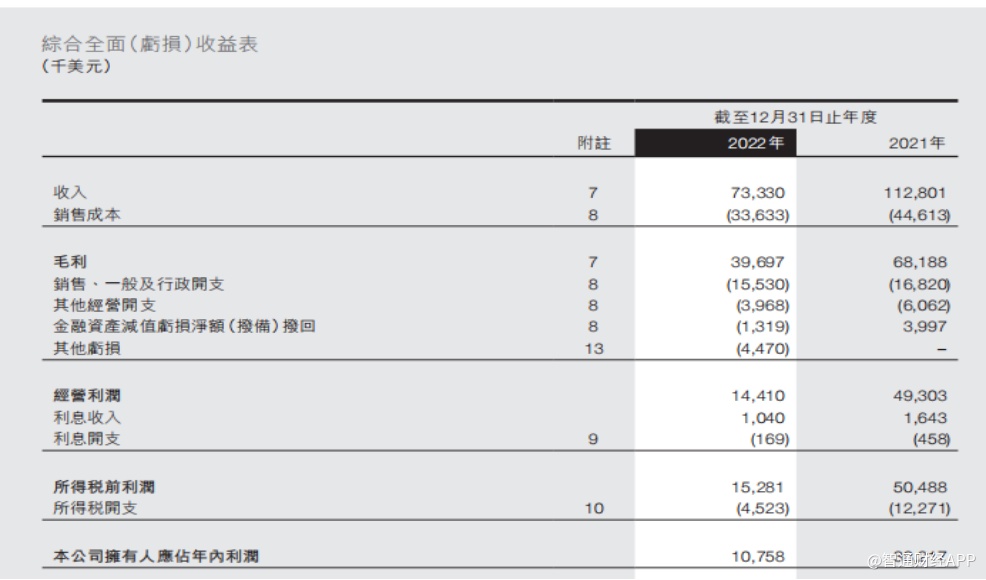Select the 本公司擁有人應佔年內利潤 row label
986x580 pixels.
(156, 556)
